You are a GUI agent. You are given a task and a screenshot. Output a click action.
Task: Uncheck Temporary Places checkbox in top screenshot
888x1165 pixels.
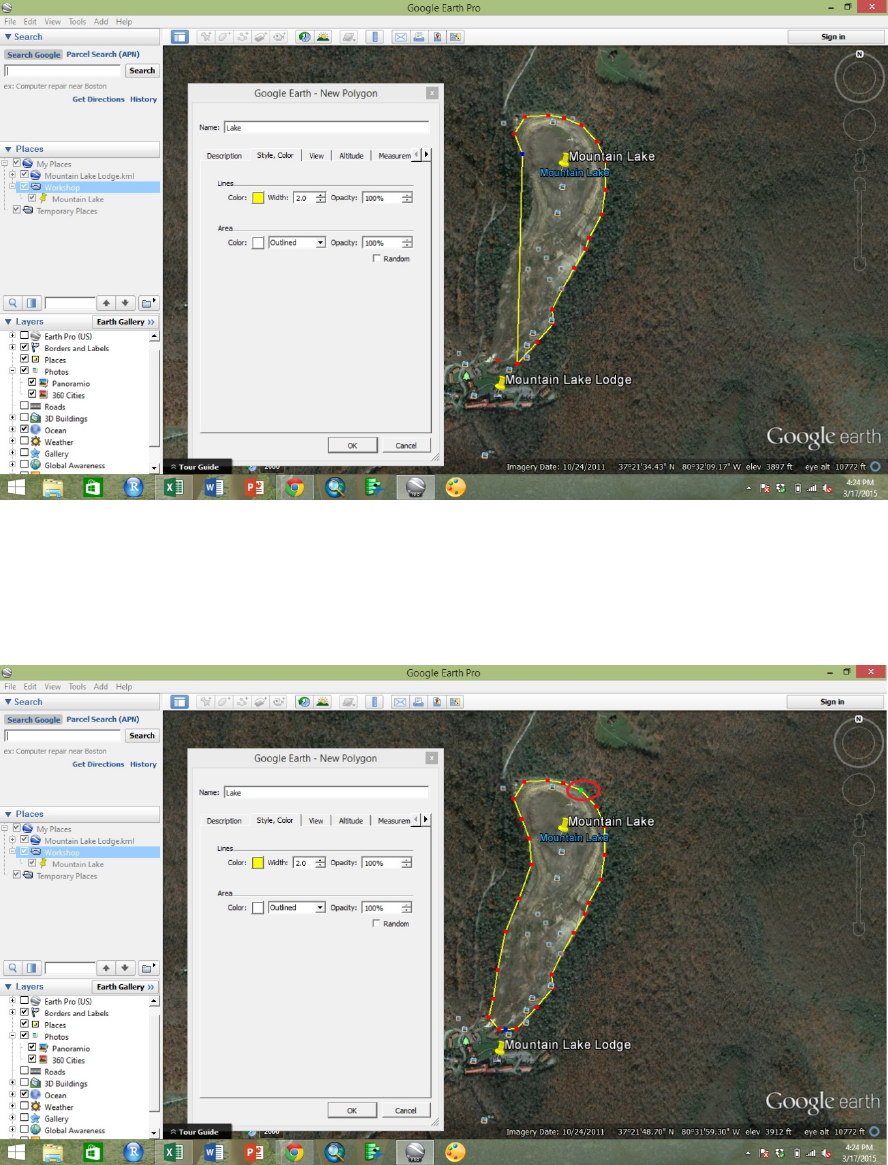click(16, 211)
